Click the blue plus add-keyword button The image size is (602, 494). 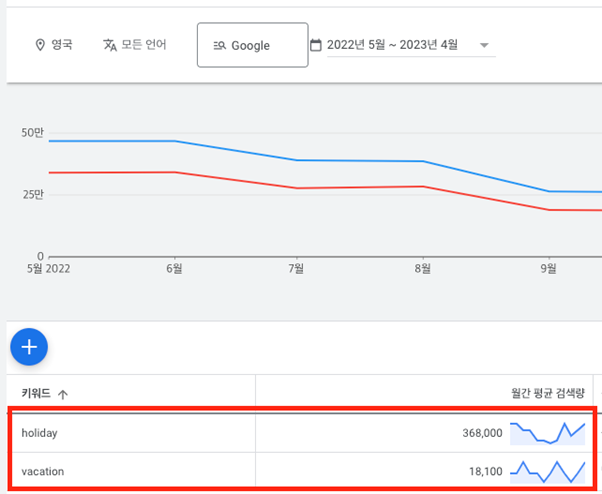pyautogui.click(x=29, y=347)
